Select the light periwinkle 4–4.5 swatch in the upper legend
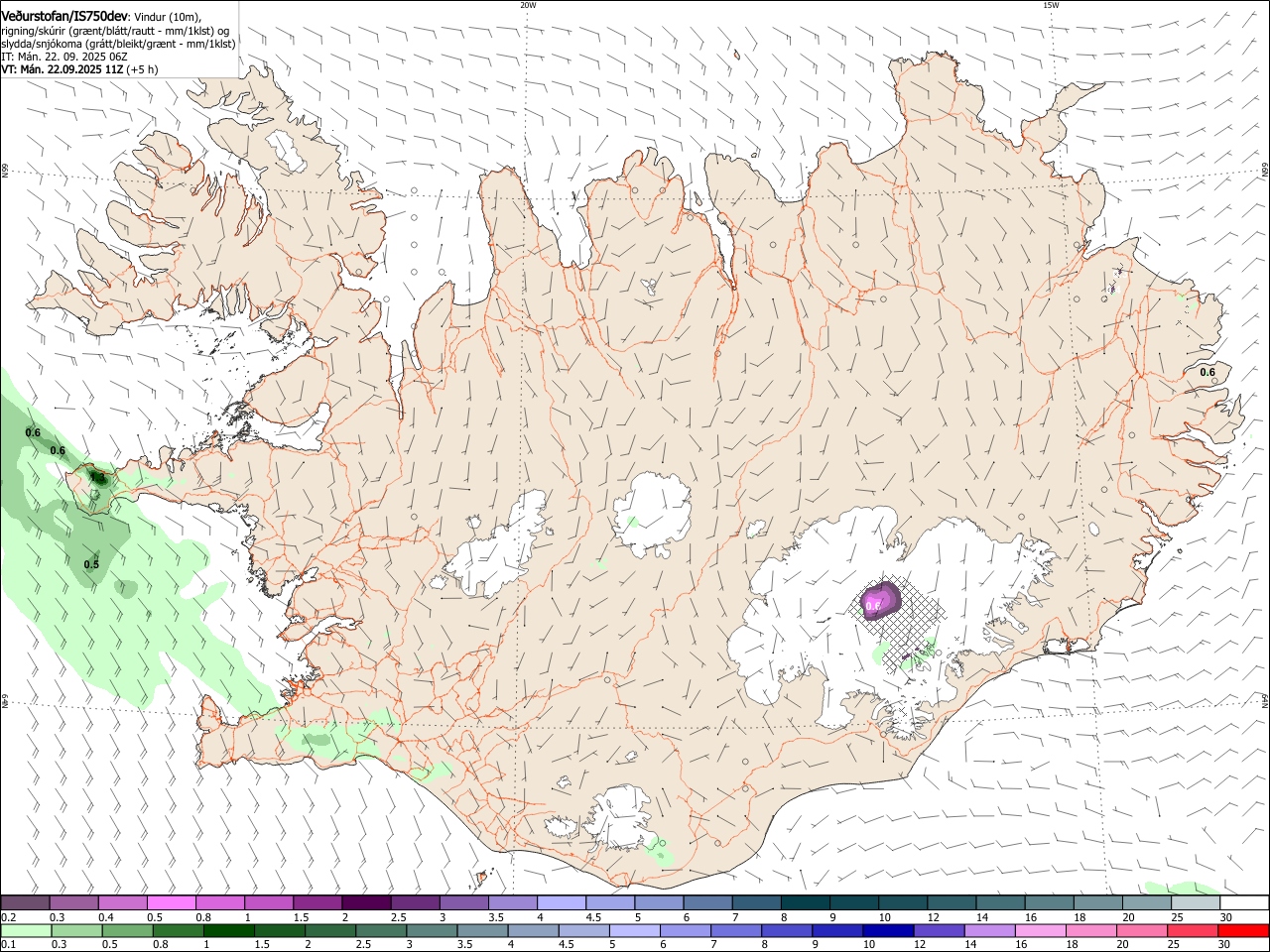 point(560,902)
